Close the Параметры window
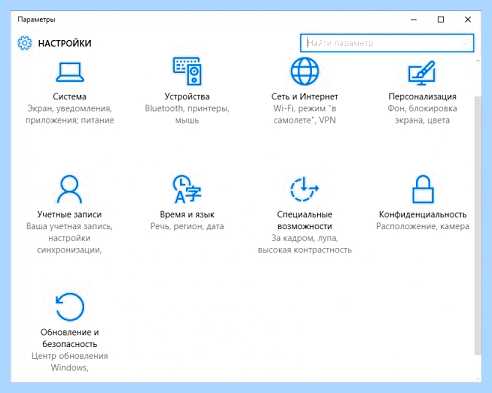 tap(468, 20)
